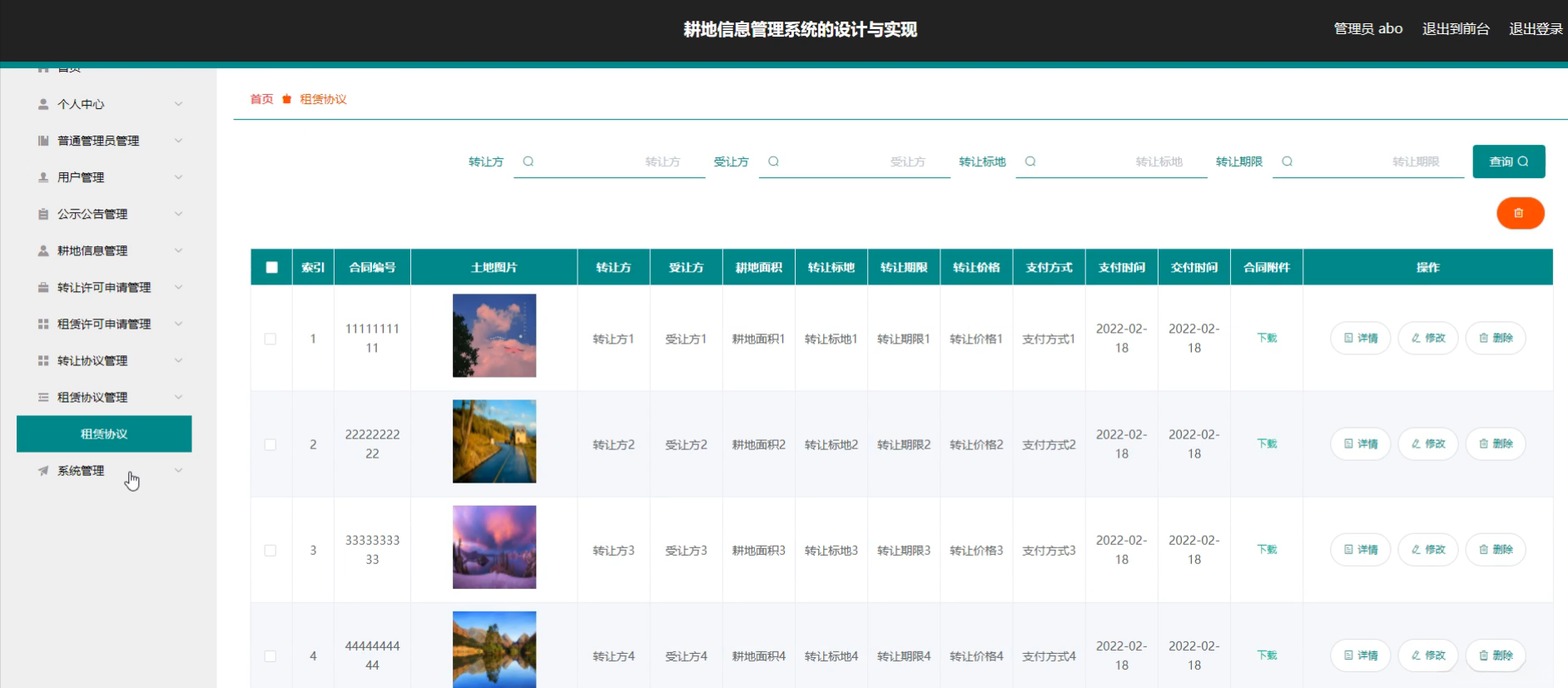Click the 耕地信息管理 sidebar icon
The image size is (1568, 688).
point(43,250)
